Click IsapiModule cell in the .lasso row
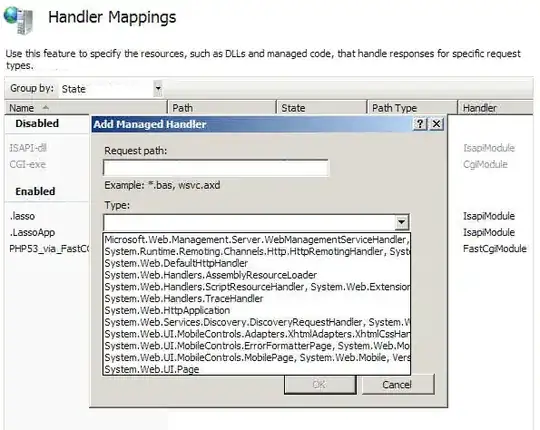 (489, 216)
